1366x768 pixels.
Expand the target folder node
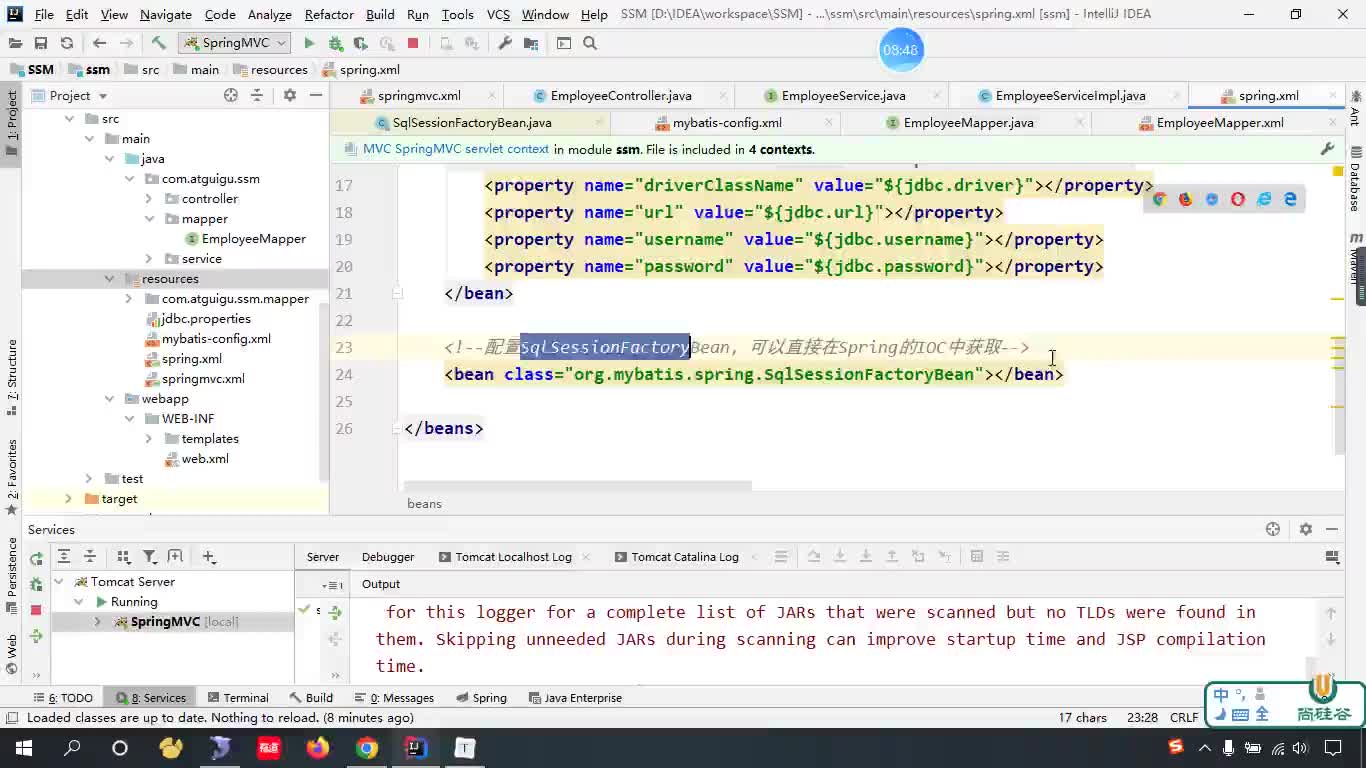69,499
